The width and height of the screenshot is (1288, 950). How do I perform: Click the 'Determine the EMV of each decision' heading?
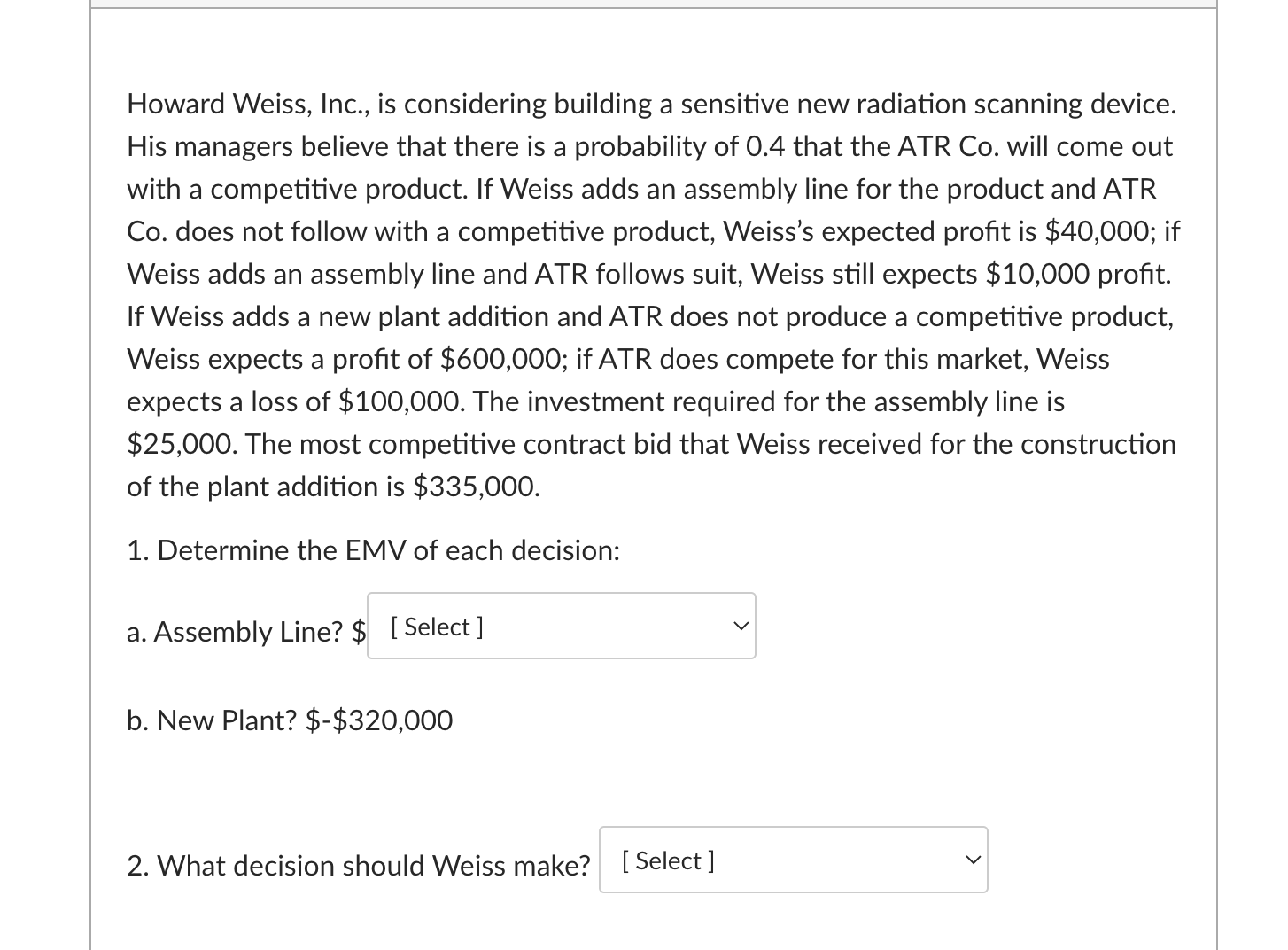point(373,550)
